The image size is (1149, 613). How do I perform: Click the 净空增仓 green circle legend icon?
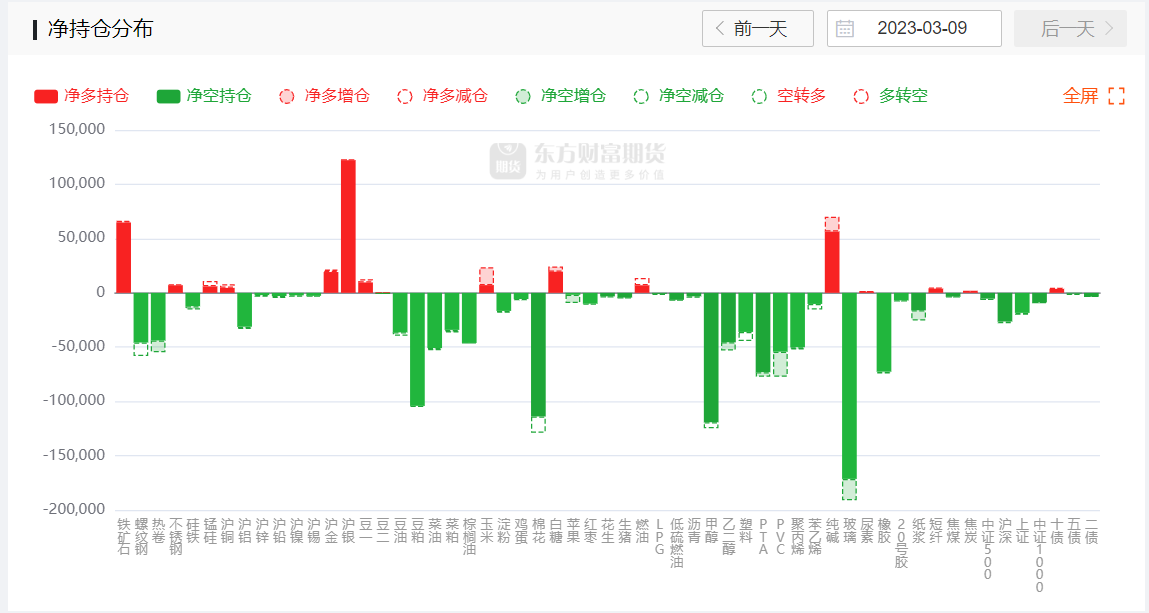(x=523, y=97)
